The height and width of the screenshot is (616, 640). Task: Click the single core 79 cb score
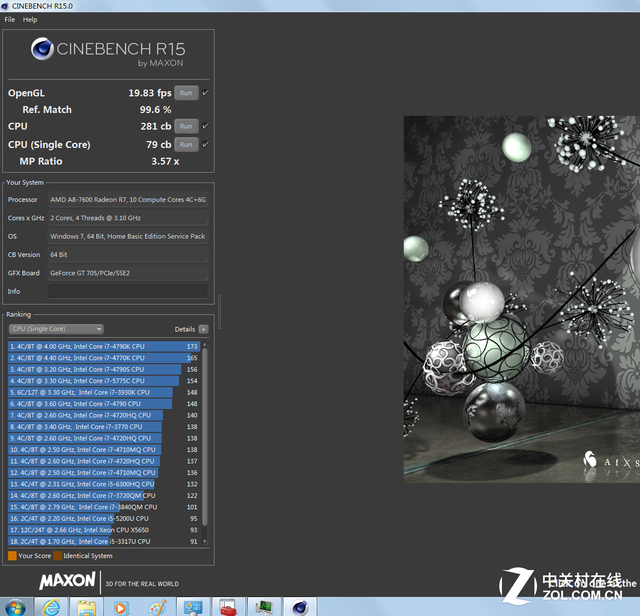point(159,145)
